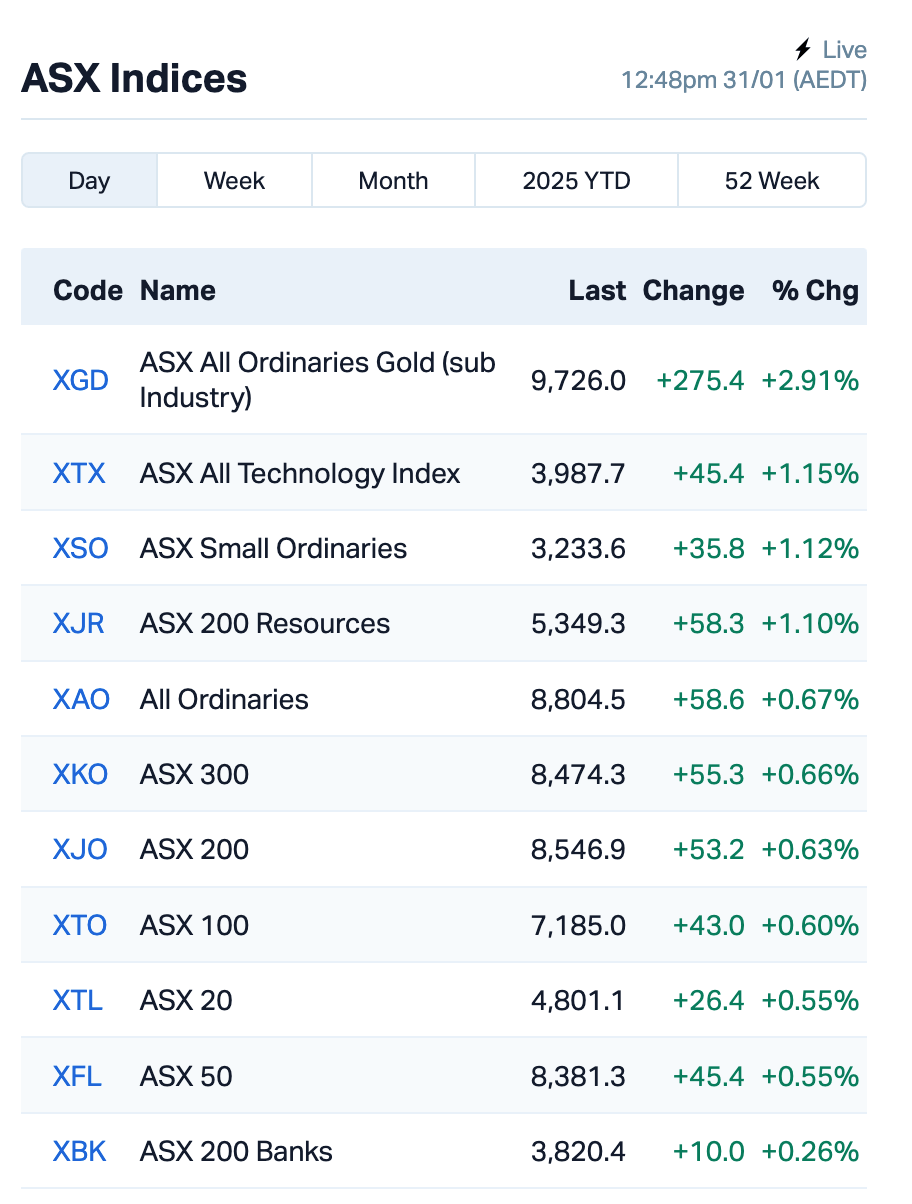
Task: Switch to the Month tab
Action: 393,181
